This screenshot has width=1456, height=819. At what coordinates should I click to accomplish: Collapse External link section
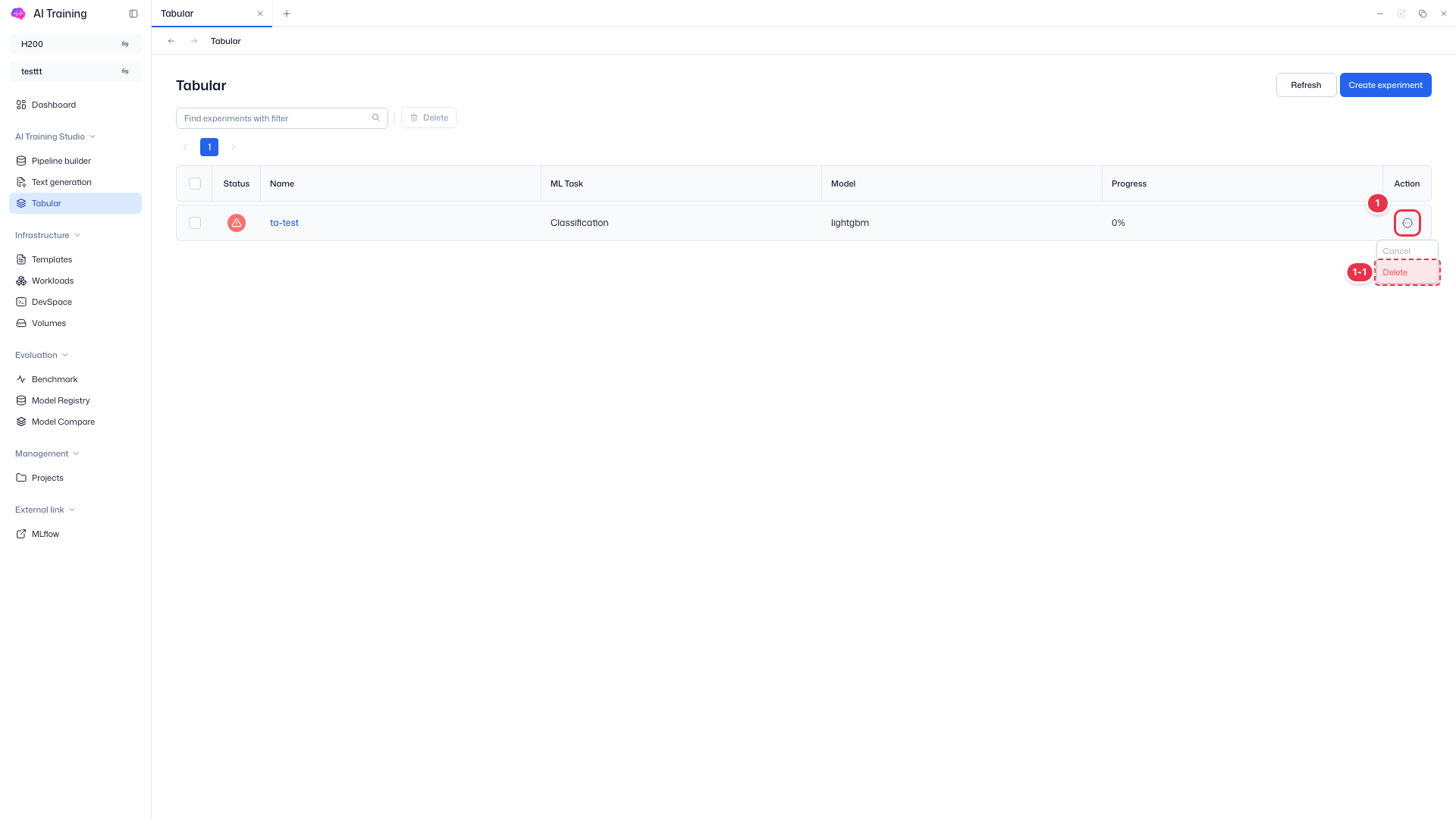(x=45, y=510)
